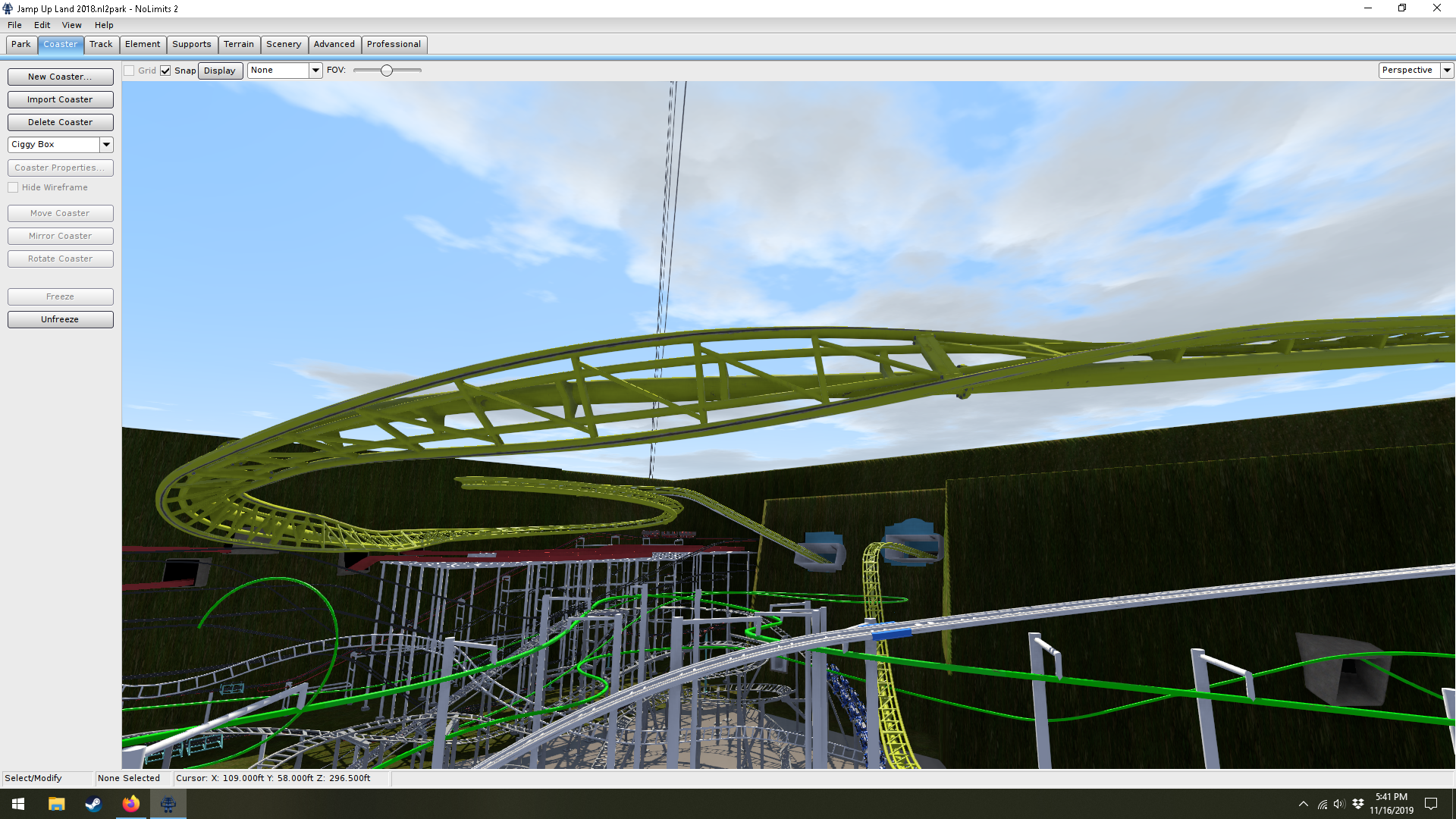The width and height of the screenshot is (1456, 819).
Task: Expand the Ciggy Box coaster dropdown
Action: coord(106,144)
